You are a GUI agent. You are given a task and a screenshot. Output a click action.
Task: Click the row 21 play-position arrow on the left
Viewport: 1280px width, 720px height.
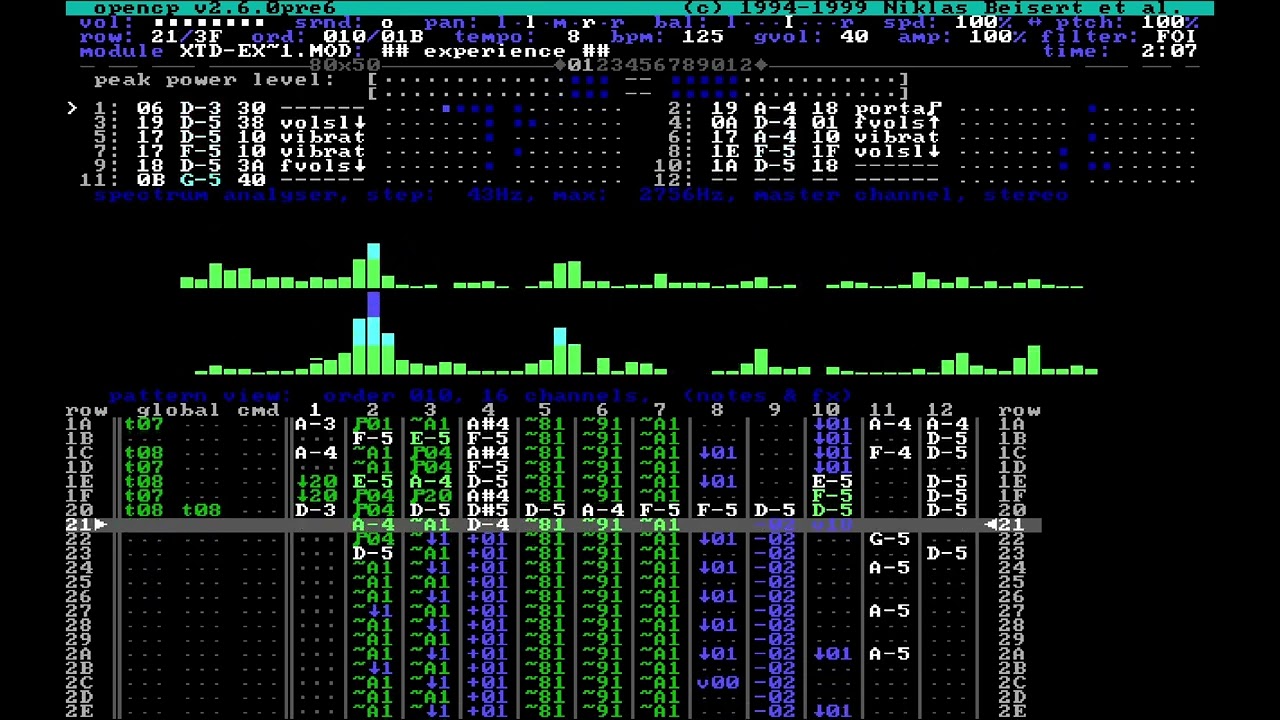(x=101, y=525)
